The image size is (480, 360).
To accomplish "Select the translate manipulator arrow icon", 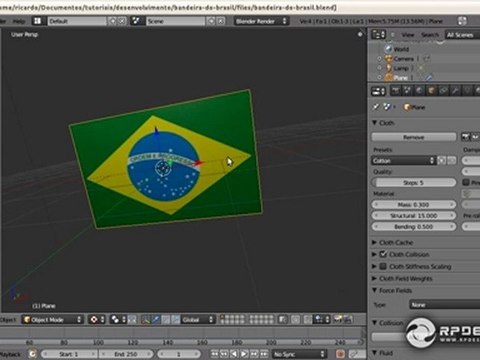I will (x=156, y=319).
